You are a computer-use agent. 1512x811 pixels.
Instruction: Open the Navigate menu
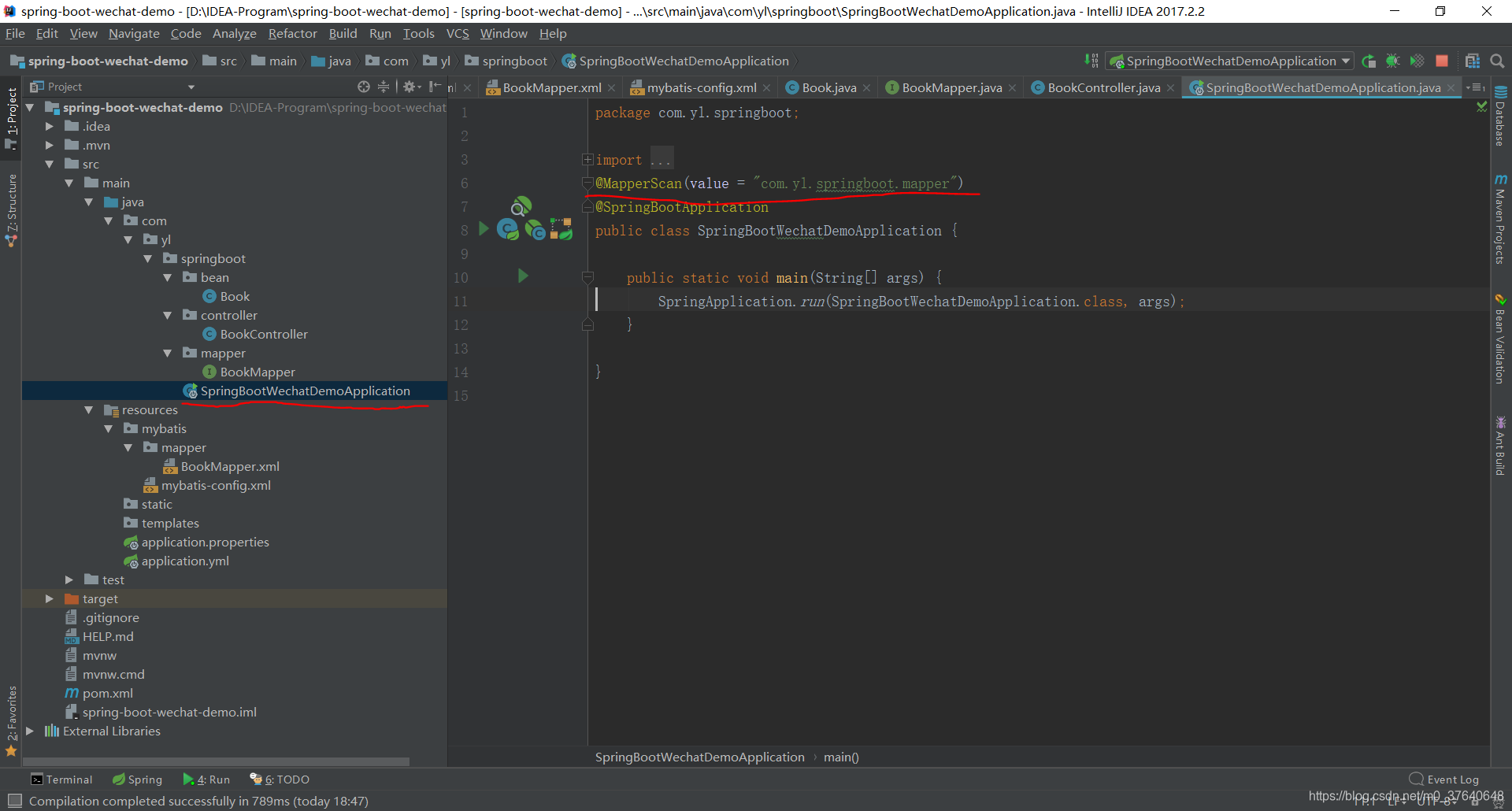click(x=134, y=34)
